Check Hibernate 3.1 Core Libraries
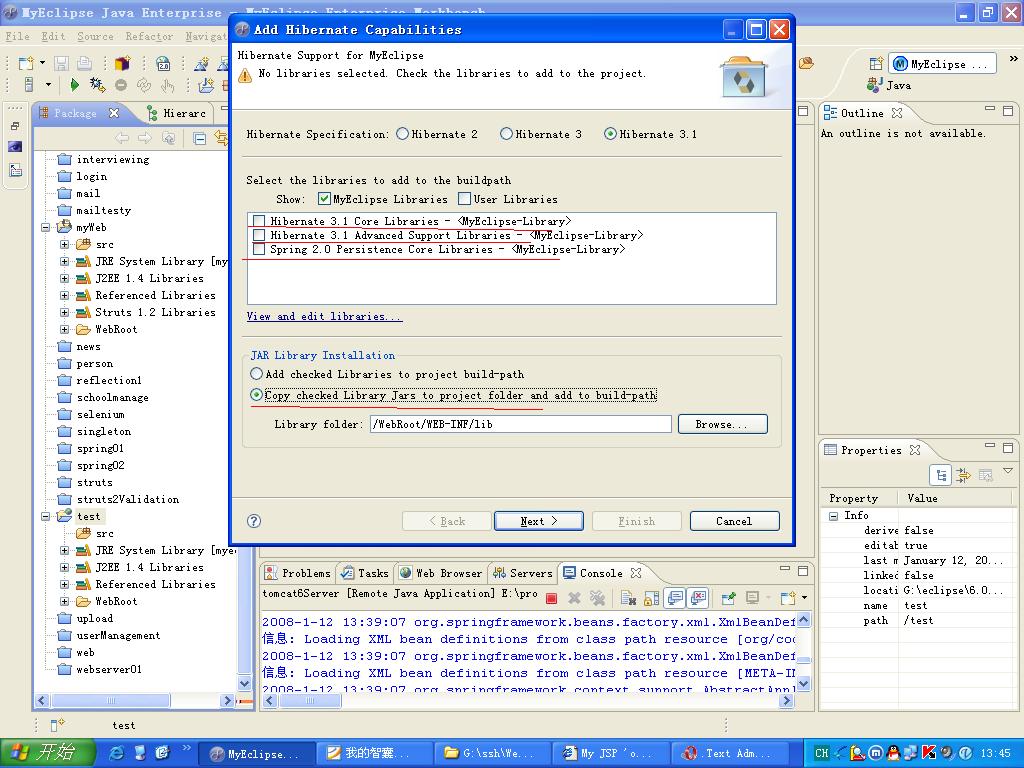Viewport: 1024px width, 768px height. pos(259,221)
